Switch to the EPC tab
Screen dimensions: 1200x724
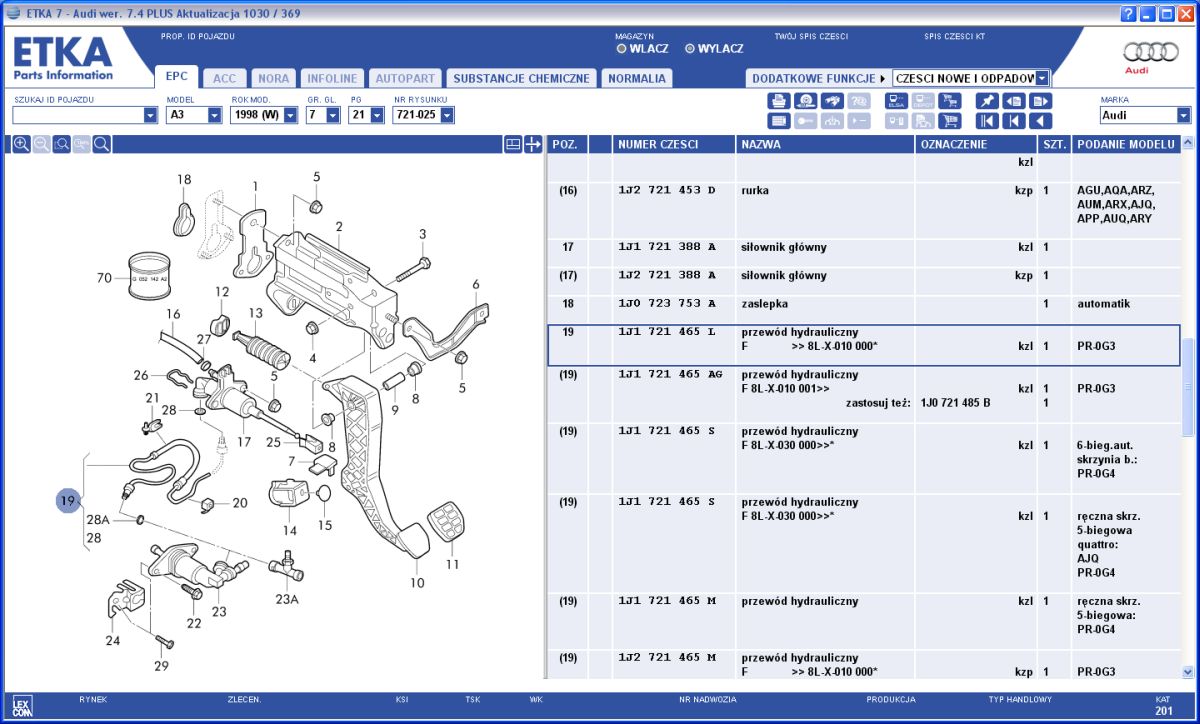point(177,77)
